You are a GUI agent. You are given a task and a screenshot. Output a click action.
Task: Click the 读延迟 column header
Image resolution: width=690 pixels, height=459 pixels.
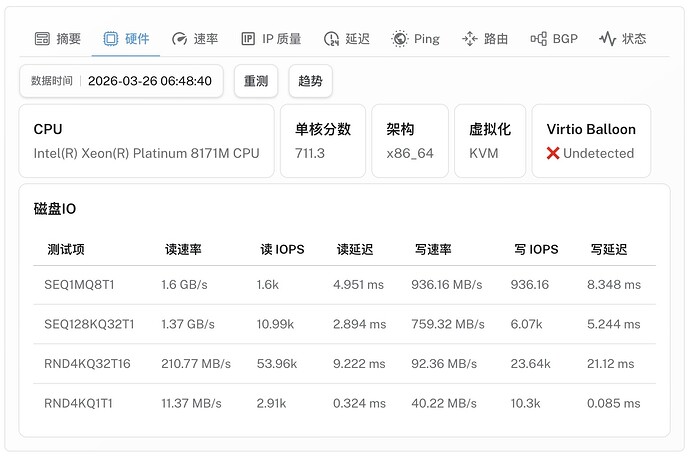[355, 250]
